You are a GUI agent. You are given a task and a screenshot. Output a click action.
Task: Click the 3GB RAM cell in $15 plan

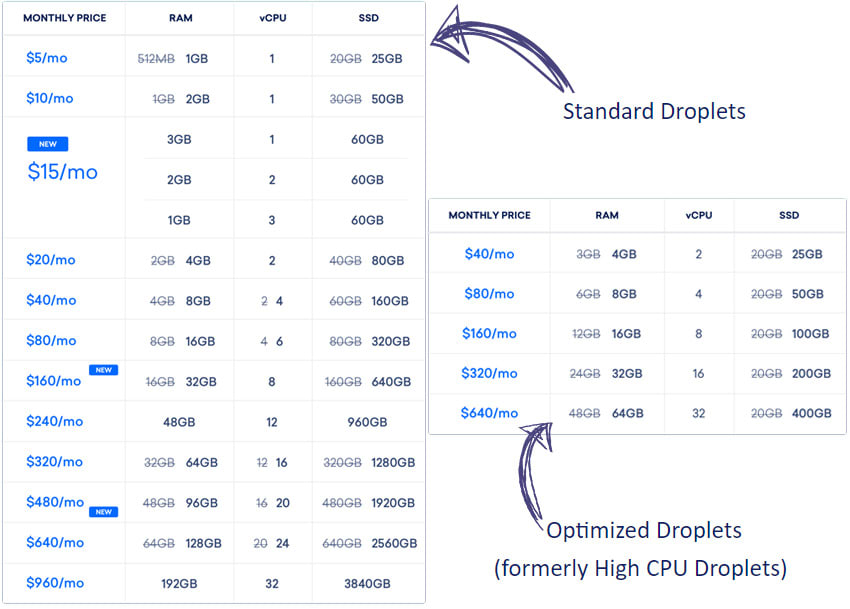179,139
